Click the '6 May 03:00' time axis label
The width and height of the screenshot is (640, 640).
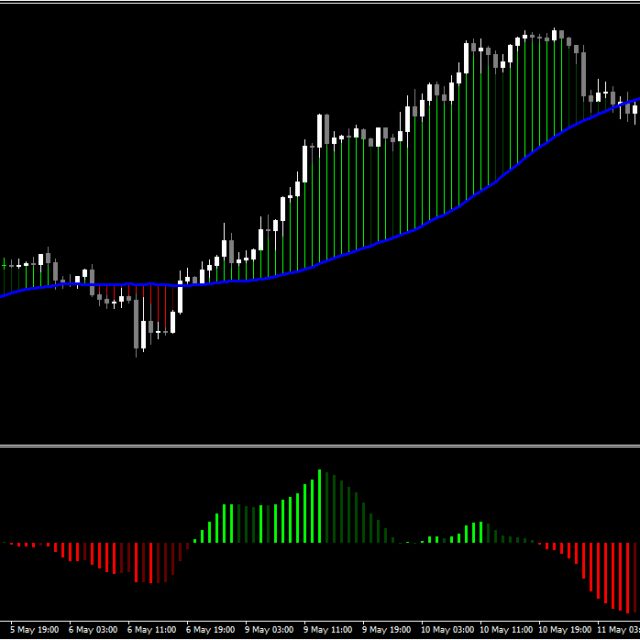93,630
